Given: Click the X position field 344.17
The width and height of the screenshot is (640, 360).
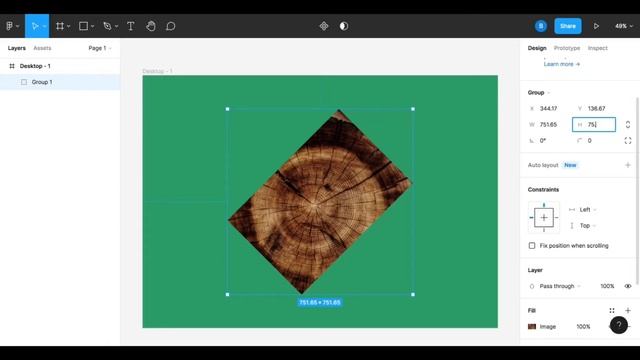Looking at the screenshot, I should click(549, 109).
